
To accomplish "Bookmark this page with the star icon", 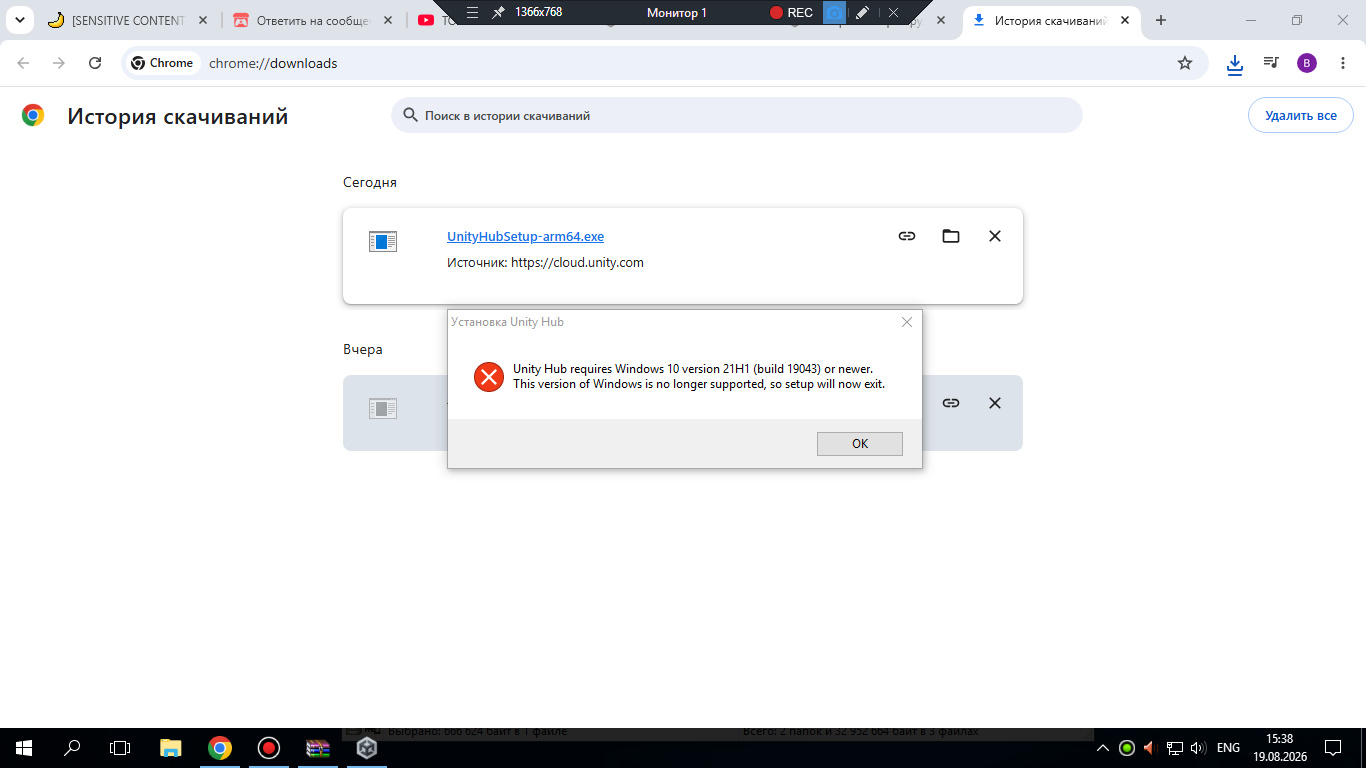I will (x=1185, y=63).
